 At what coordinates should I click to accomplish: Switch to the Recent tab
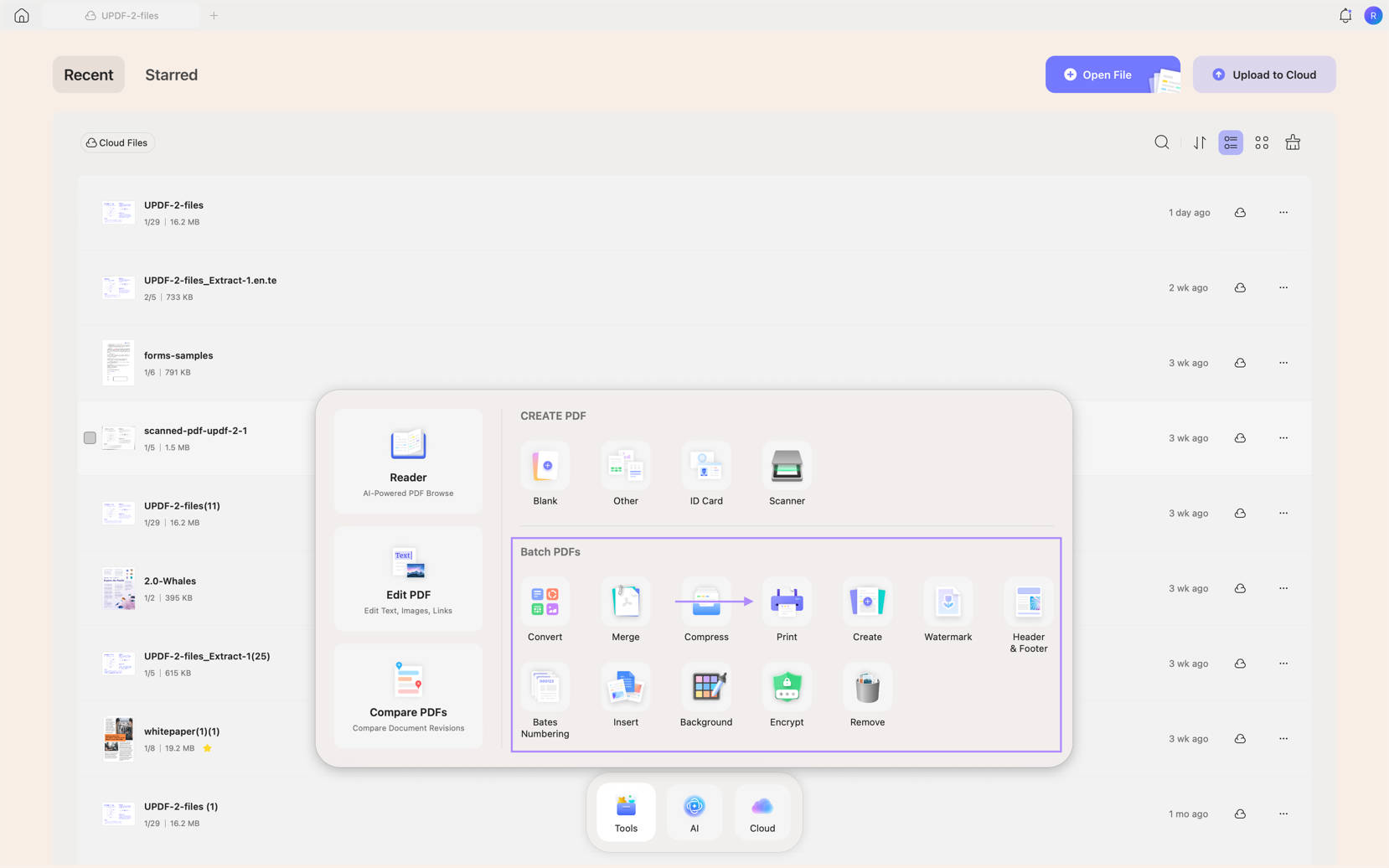tap(88, 75)
